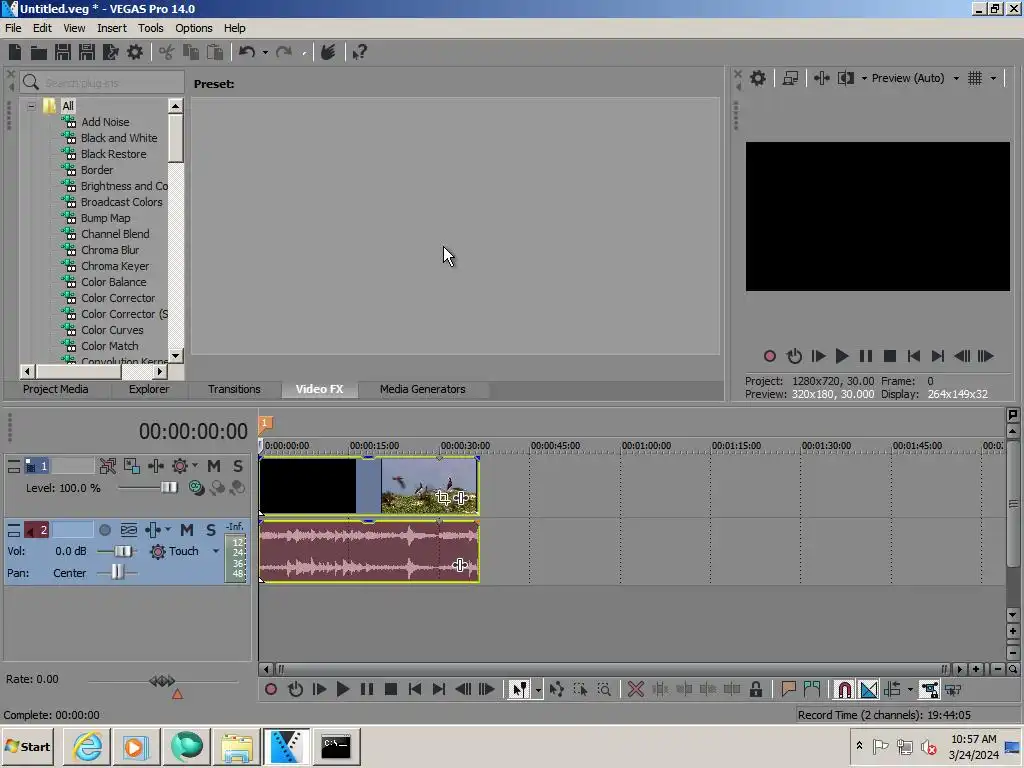Click the What's This help icon
The image size is (1024, 768).
[359, 52]
